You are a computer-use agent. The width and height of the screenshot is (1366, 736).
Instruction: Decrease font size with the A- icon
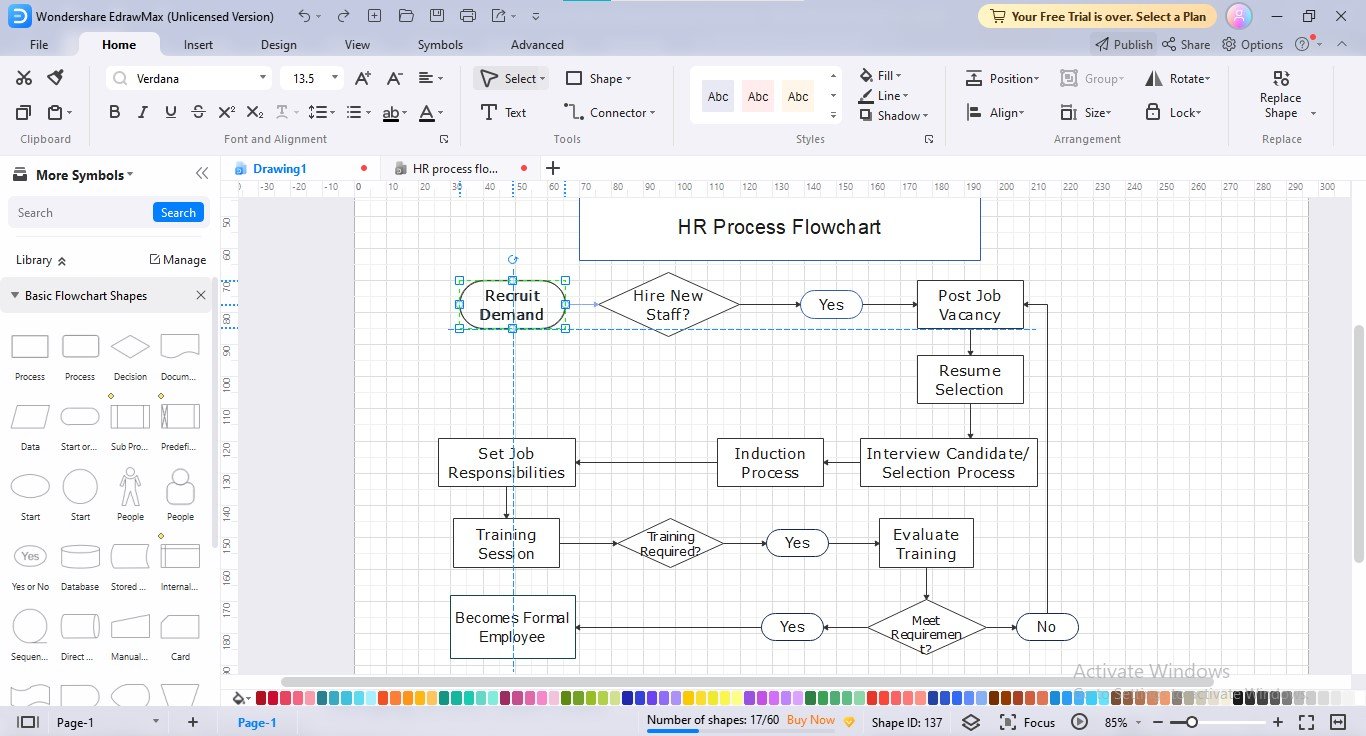tap(394, 78)
